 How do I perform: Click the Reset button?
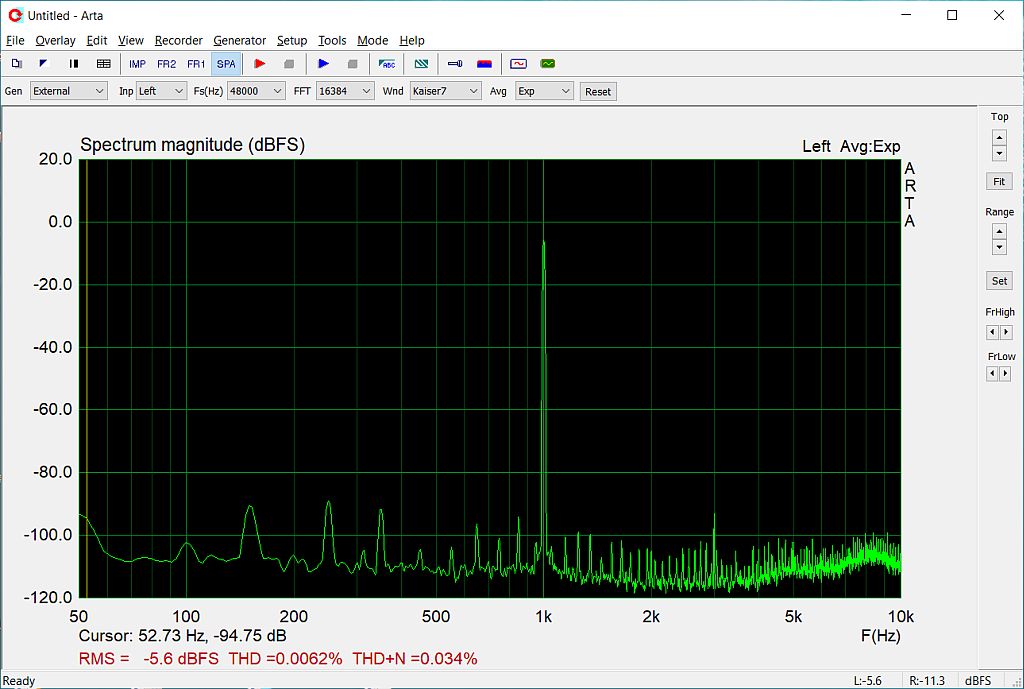pos(598,91)
